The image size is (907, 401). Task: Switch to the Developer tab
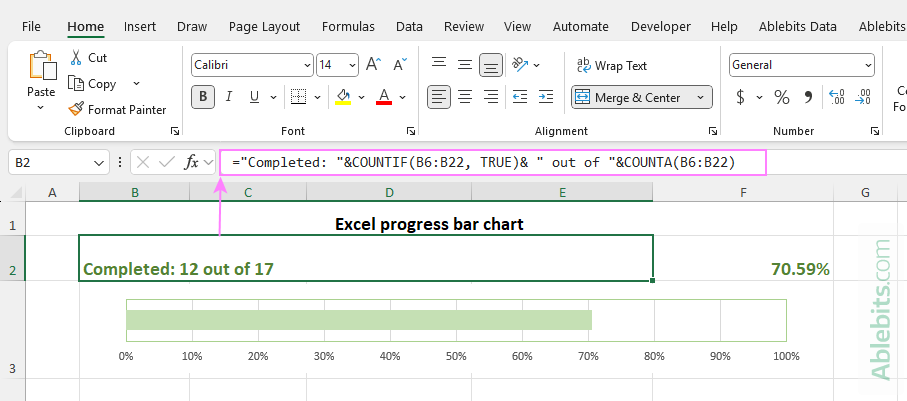(661, 27)
